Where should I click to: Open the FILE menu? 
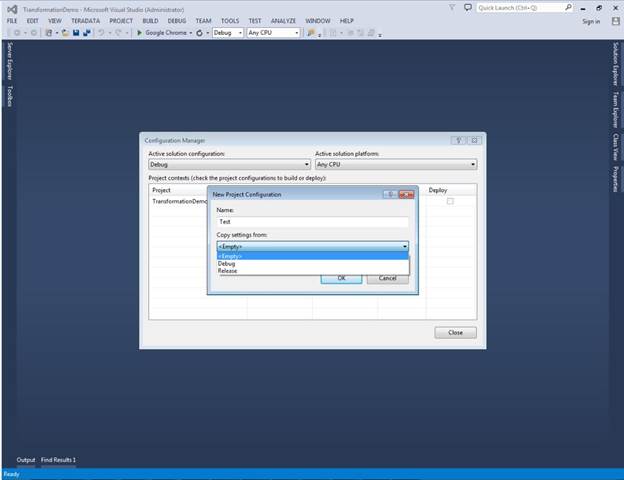click(12, 21)
